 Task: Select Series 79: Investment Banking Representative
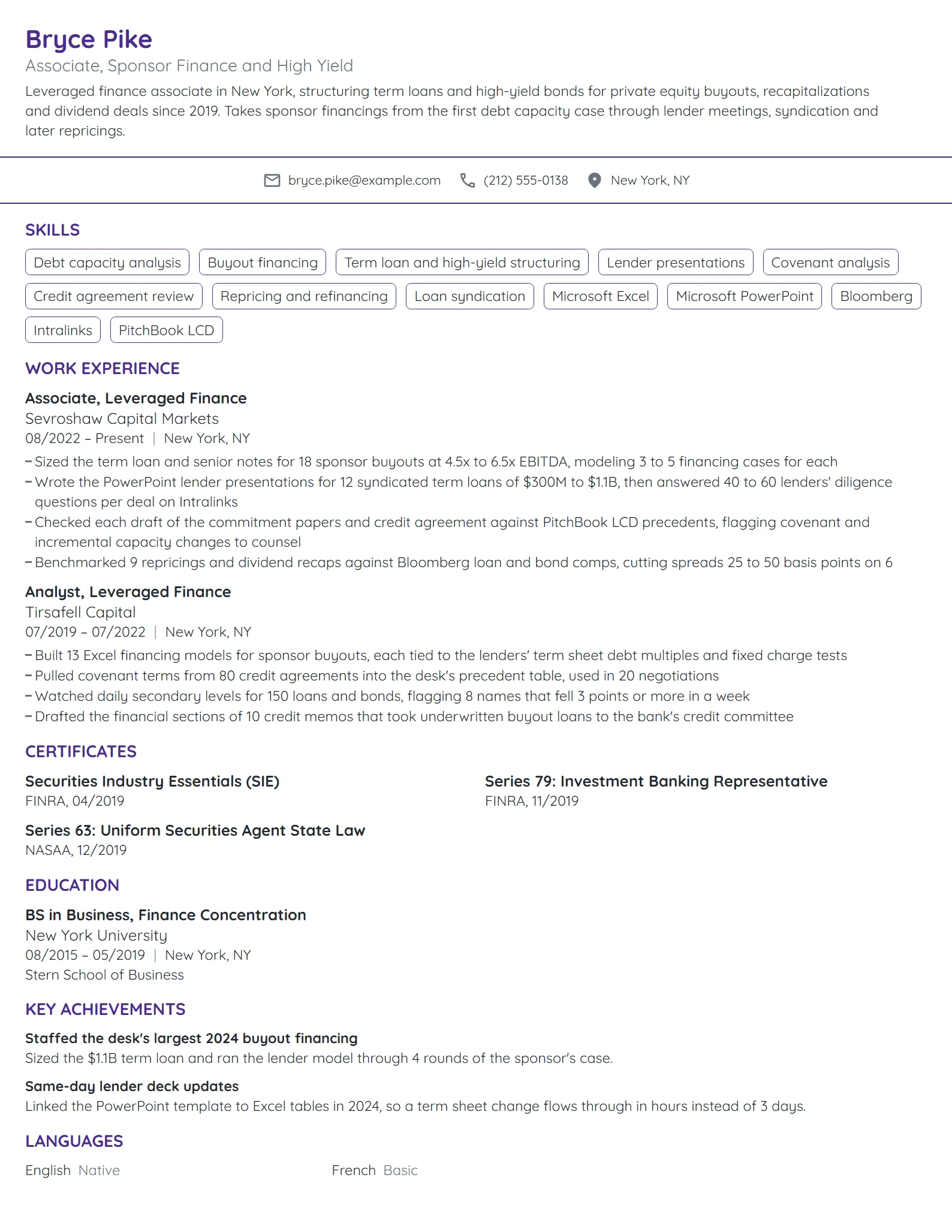coord(656,781)
